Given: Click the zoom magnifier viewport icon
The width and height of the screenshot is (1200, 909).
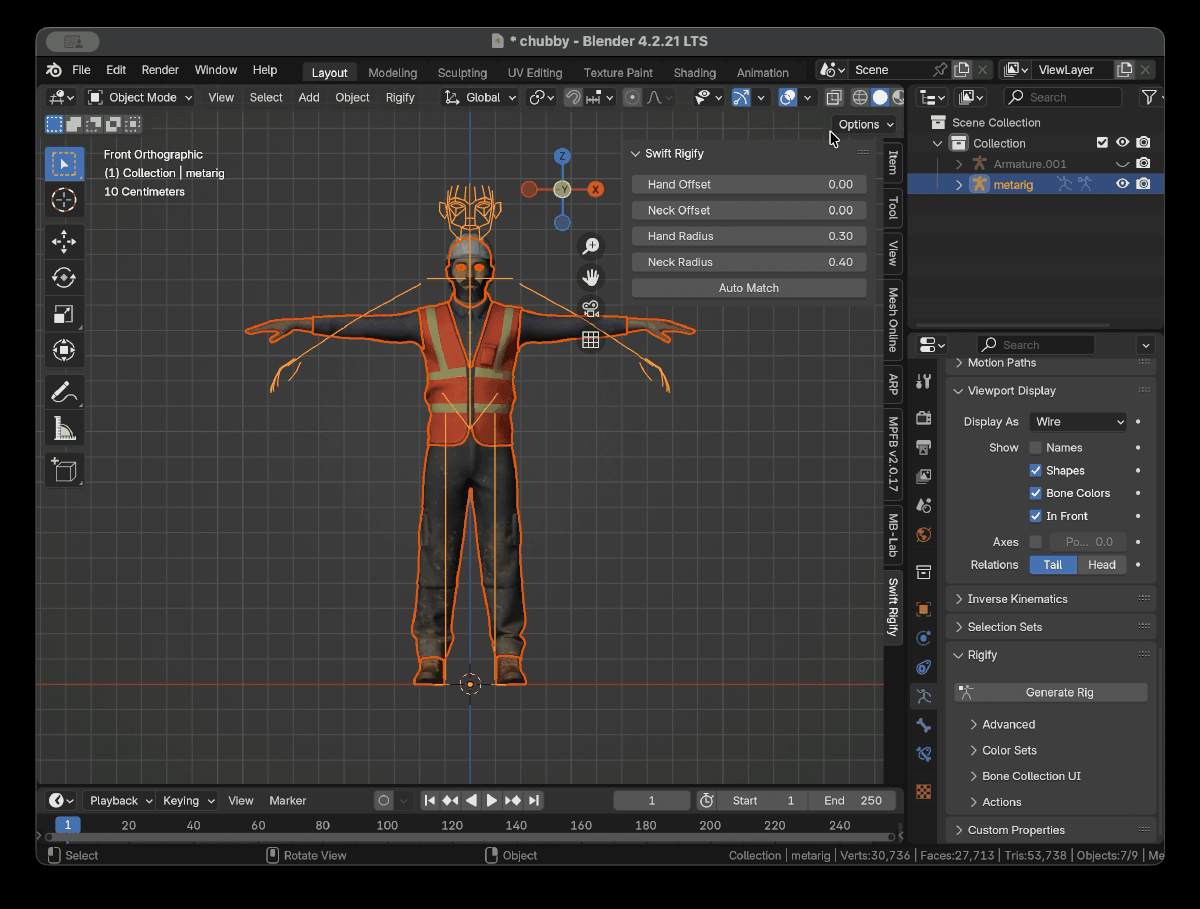Looking at the screenshot, I should [x=591, y=246].
